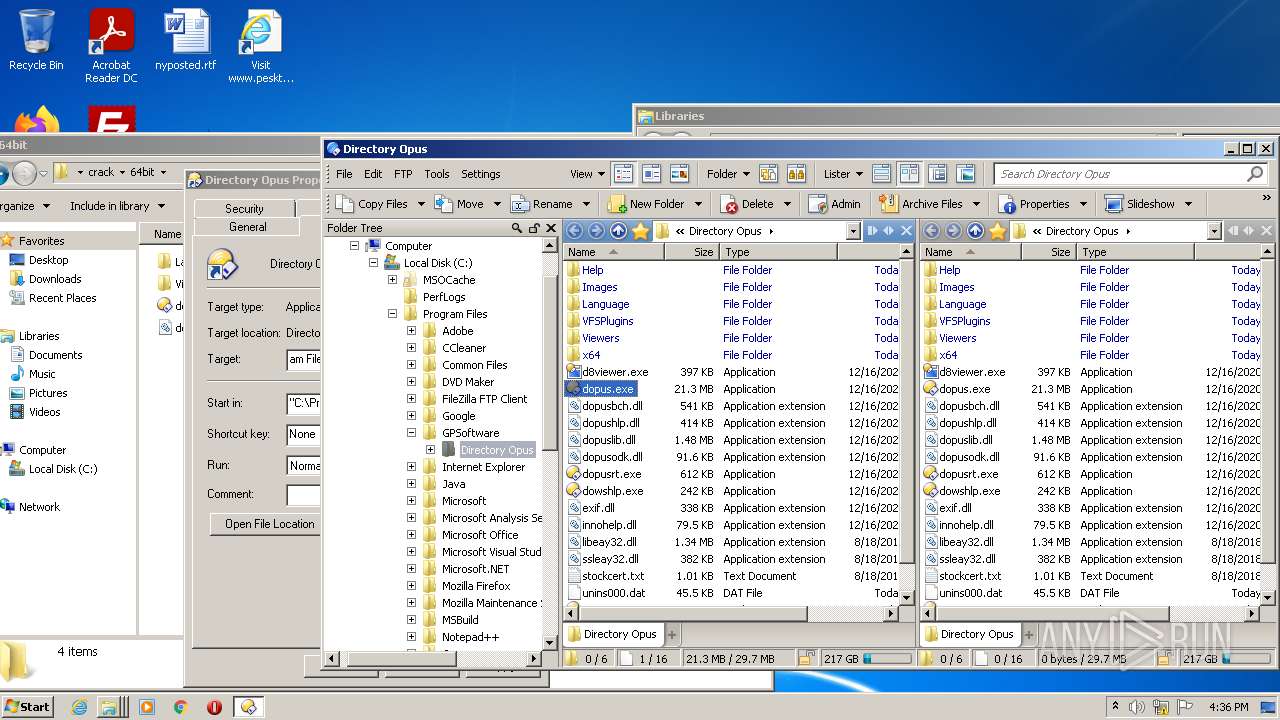Screen dimensions: 1280x720
Task: Open the File menu
Action: pos(344,174)
